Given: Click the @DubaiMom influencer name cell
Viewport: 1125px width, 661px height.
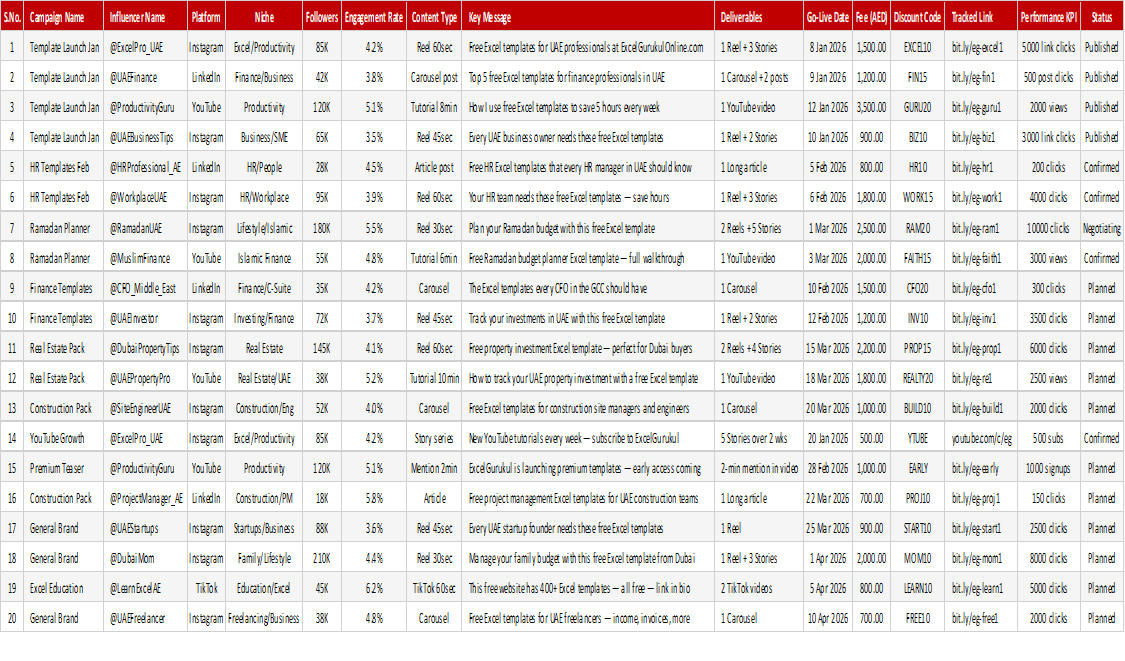Looking at the screenshot, I should click(x=146, y=558).
